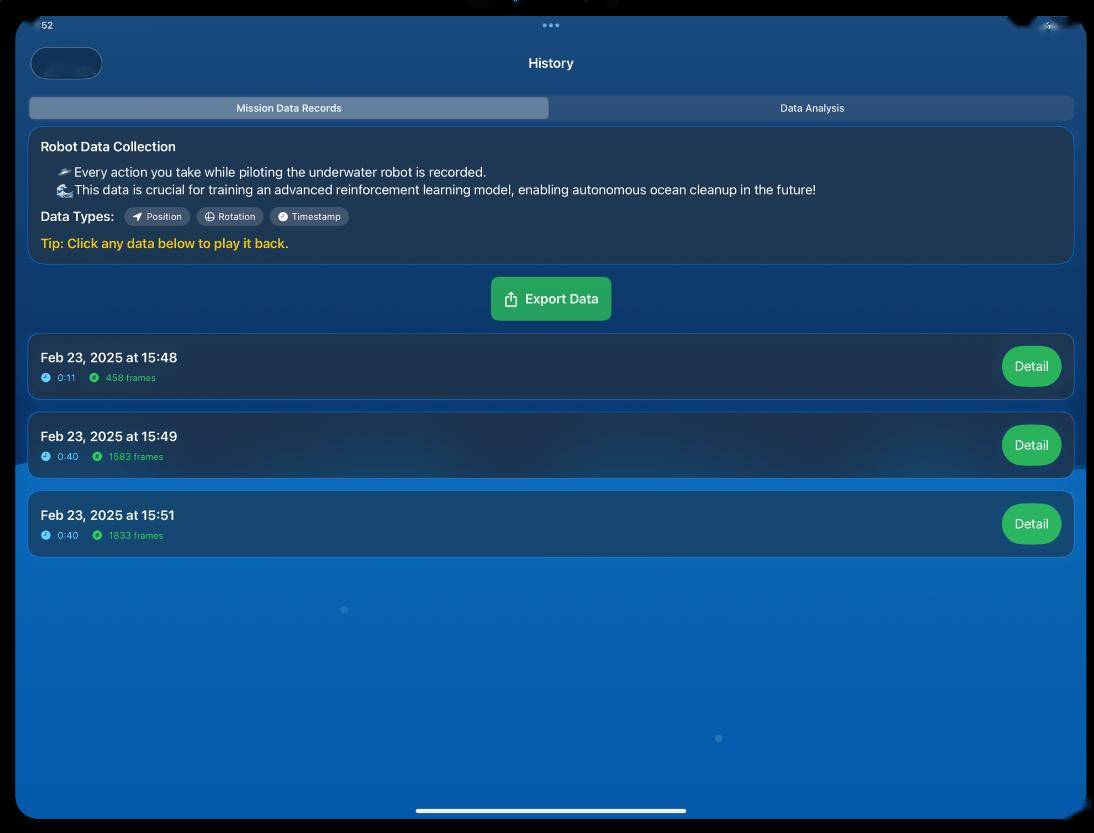The width and height of the screenshot is (1094, 833).
Task: Open Detail for the 15:48 recording
Action: tap(1031, 366)
